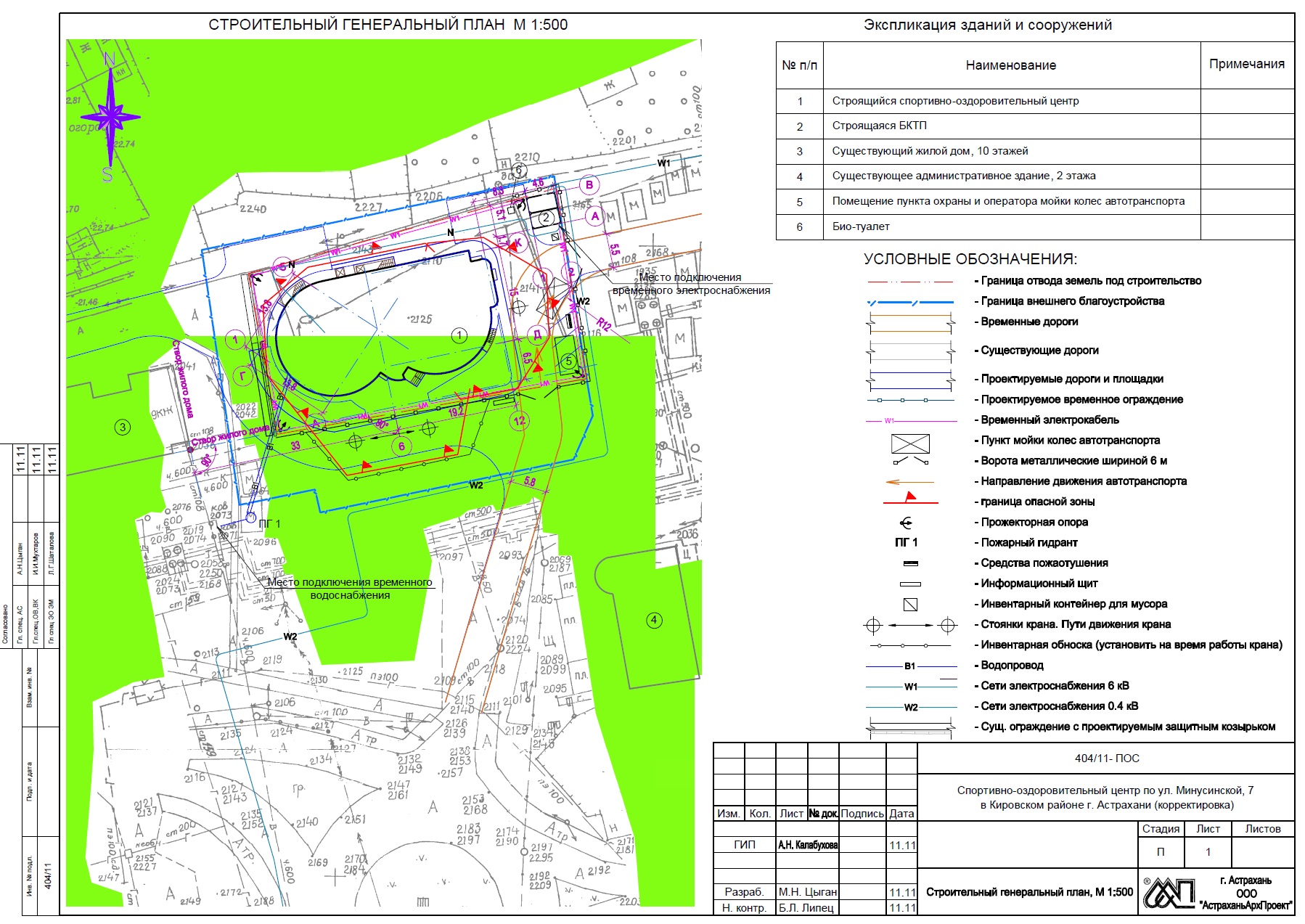Select the 6 m metal gates legend symbol

[910, 460]
